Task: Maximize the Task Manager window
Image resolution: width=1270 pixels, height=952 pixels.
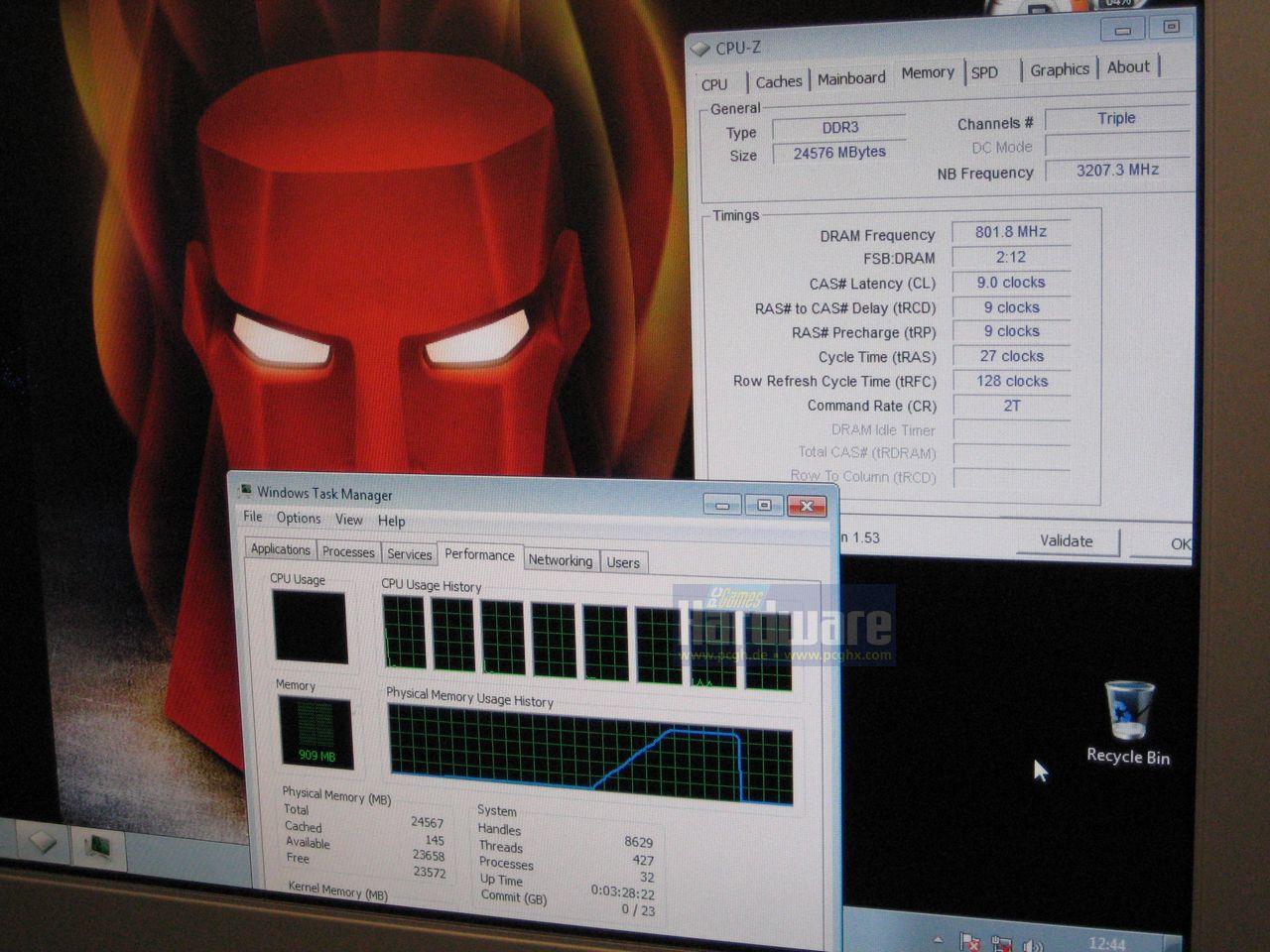Action: (x=764, y=506)
